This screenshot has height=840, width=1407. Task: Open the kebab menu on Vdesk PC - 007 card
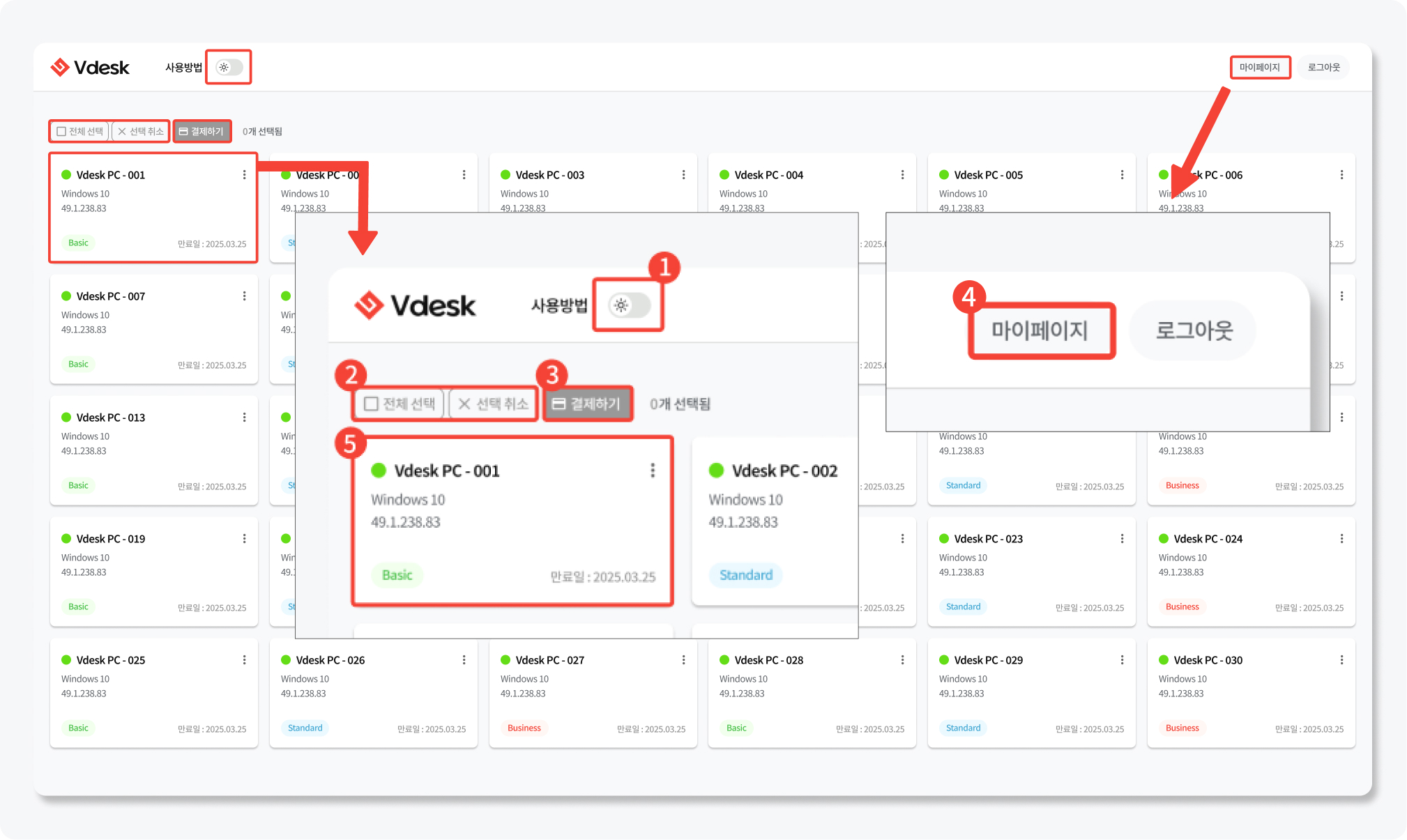point(244,296)
